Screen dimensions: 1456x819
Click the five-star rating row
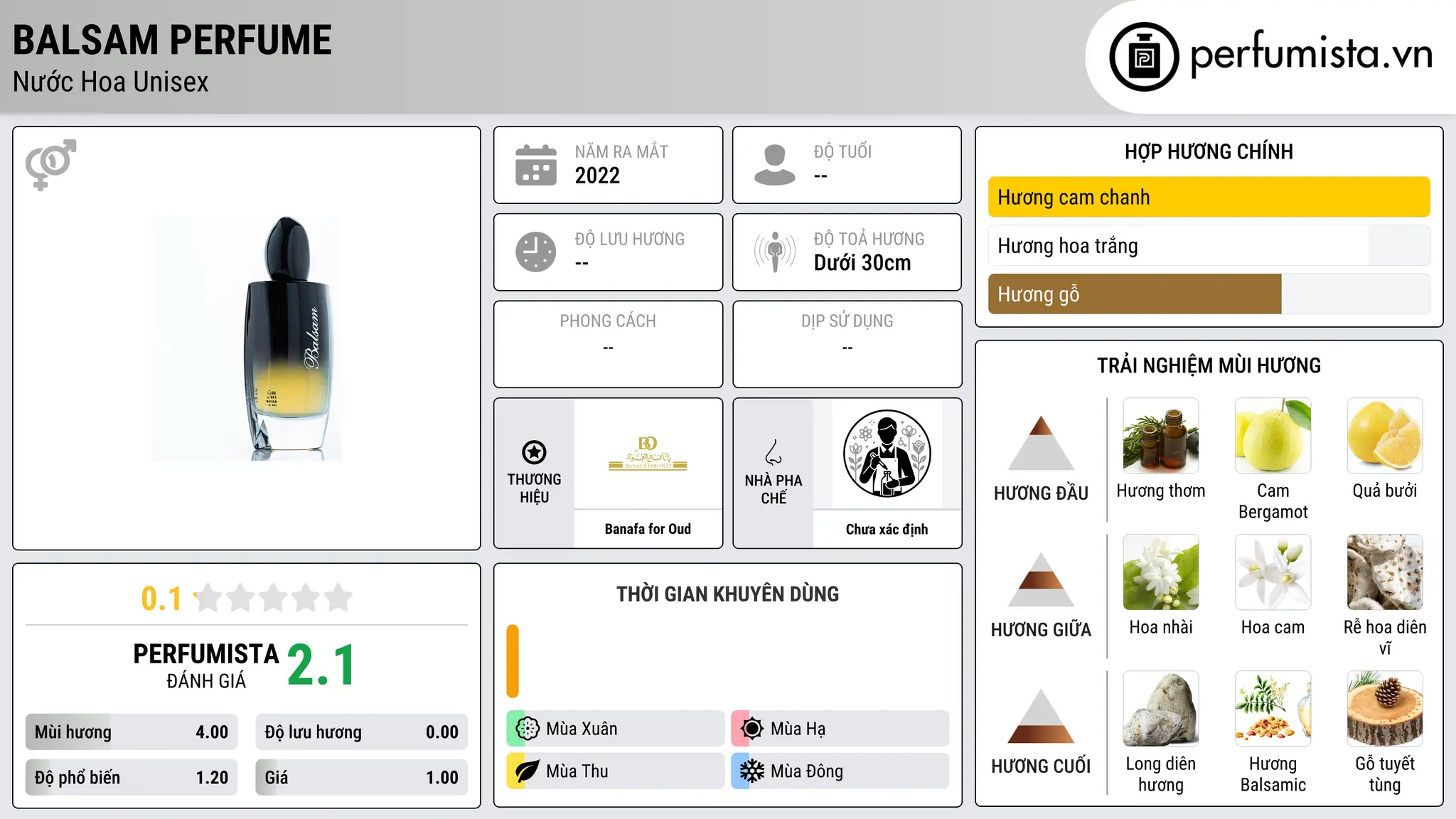[273, 598]
